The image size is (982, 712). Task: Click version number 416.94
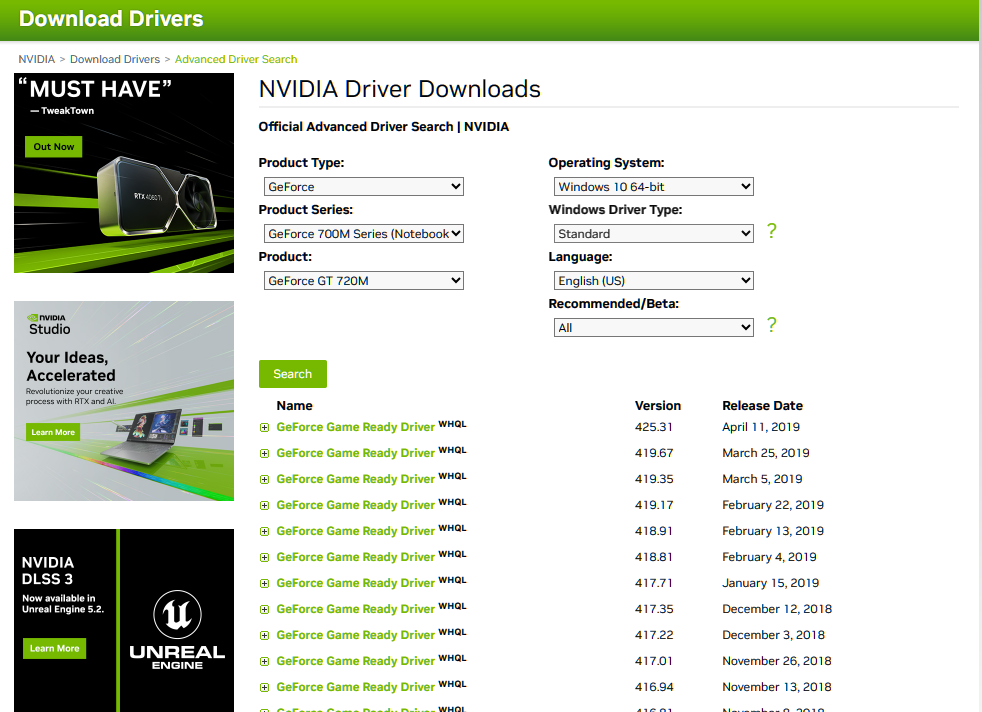654,687
